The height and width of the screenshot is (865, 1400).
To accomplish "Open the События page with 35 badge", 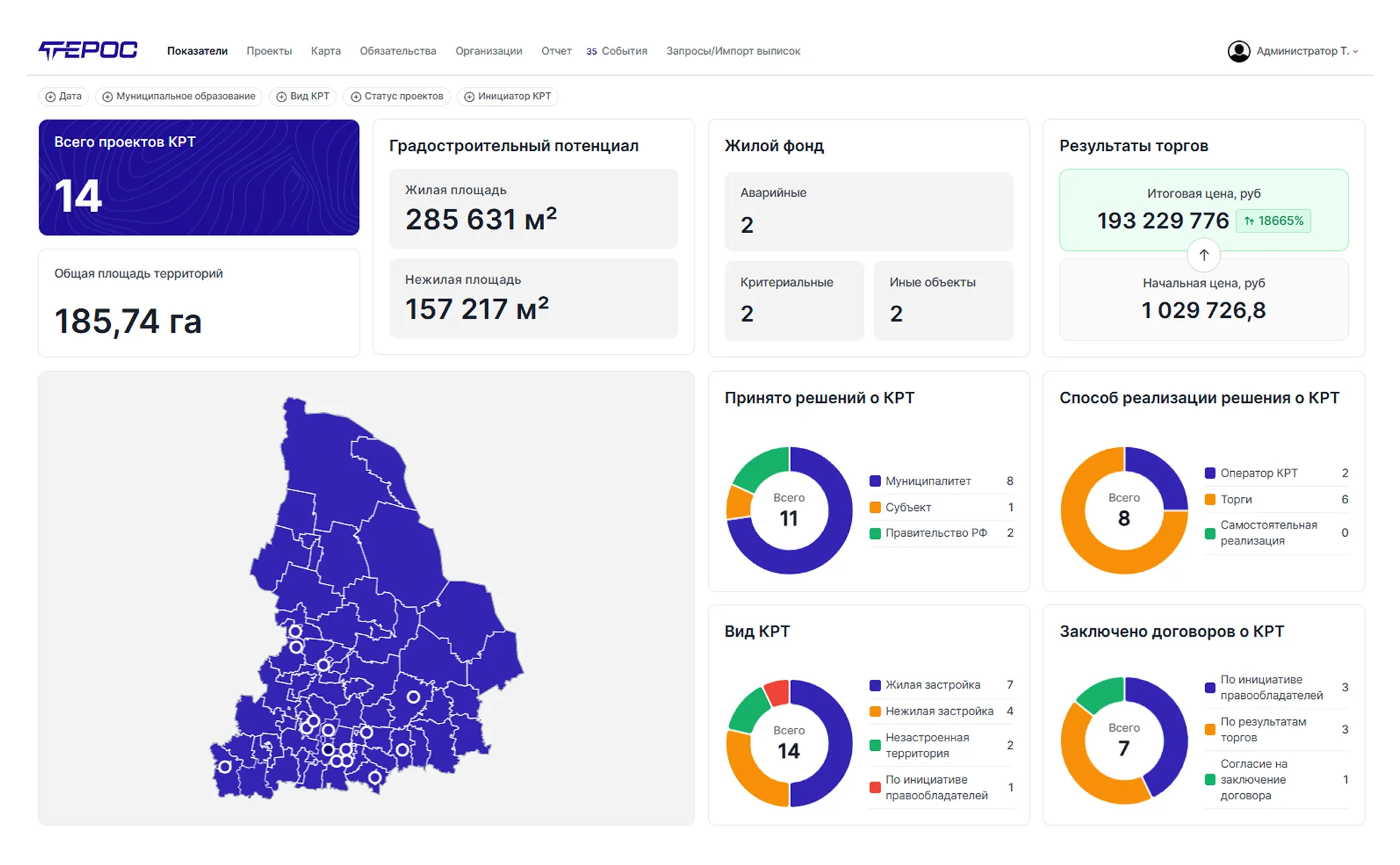I will (617, 51).
